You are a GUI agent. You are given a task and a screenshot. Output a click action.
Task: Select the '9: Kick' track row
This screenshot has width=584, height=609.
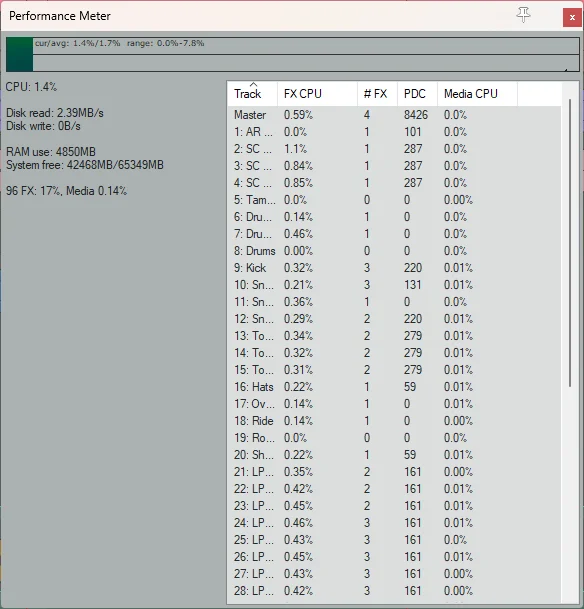(394, 268)
